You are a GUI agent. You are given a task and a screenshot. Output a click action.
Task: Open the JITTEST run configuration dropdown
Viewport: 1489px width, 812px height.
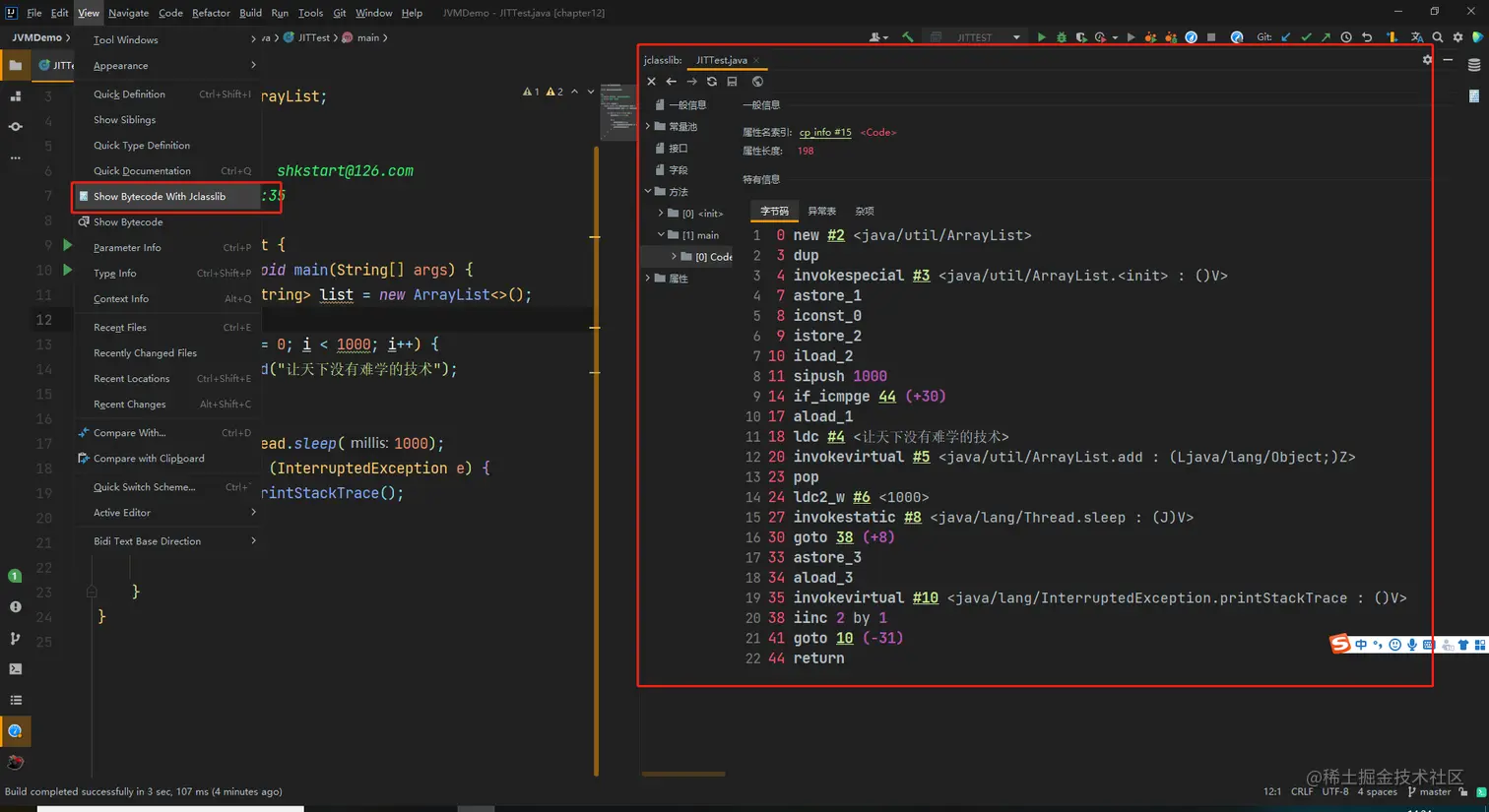[976, 37]
